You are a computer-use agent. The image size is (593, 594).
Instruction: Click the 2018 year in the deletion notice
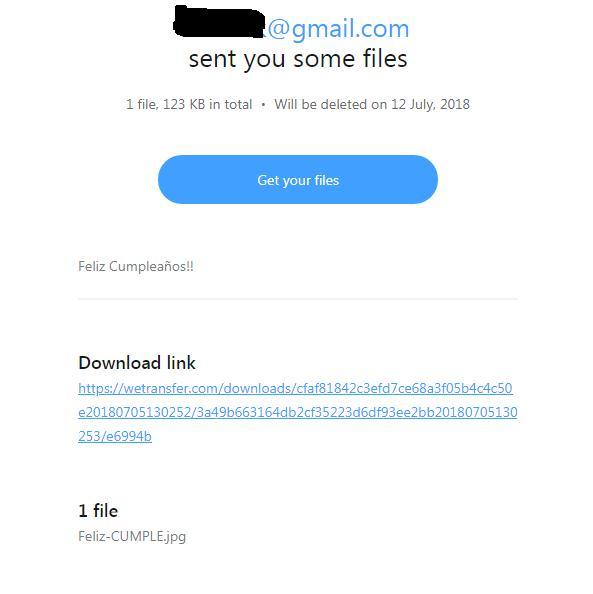point(455,104)
